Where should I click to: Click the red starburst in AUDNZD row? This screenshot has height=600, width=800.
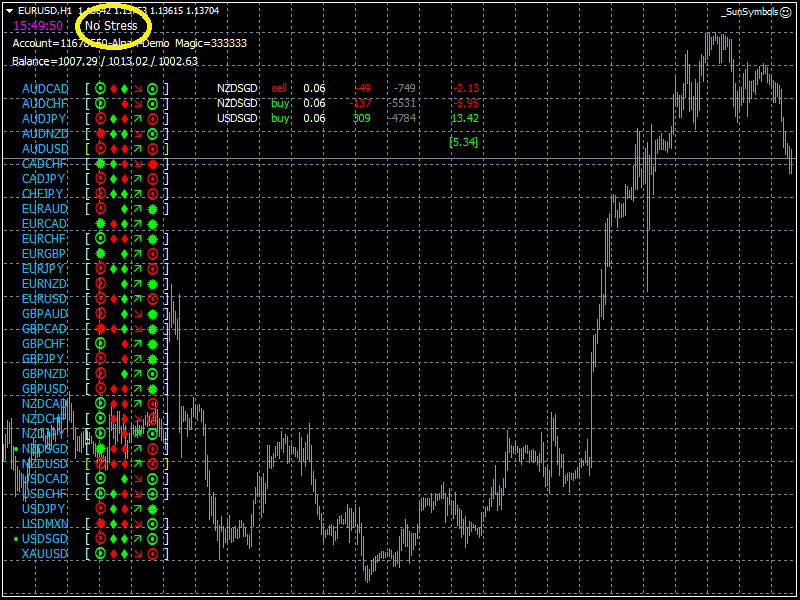[101, 134]
